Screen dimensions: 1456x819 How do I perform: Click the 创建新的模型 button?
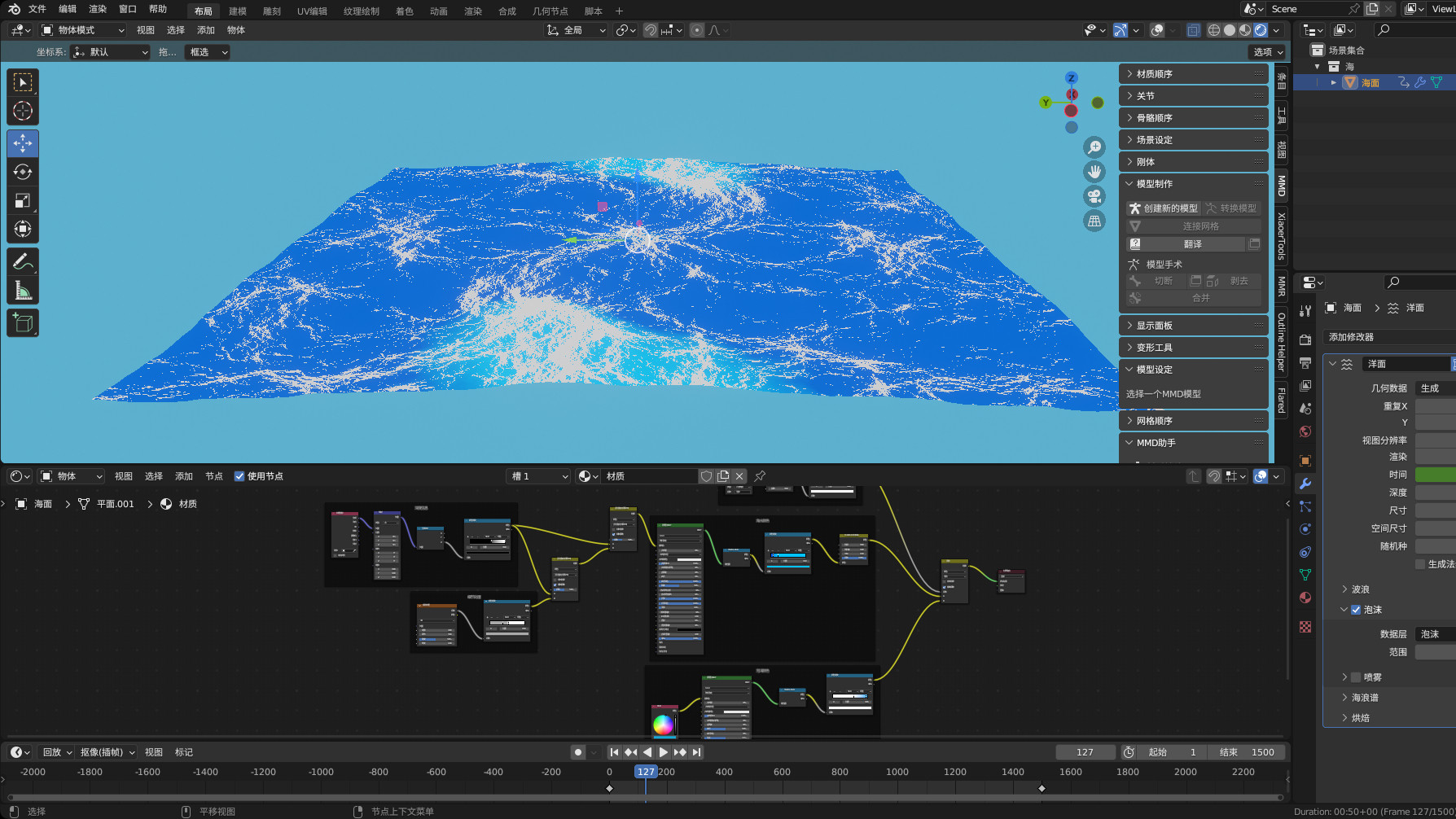(1164, 208)
